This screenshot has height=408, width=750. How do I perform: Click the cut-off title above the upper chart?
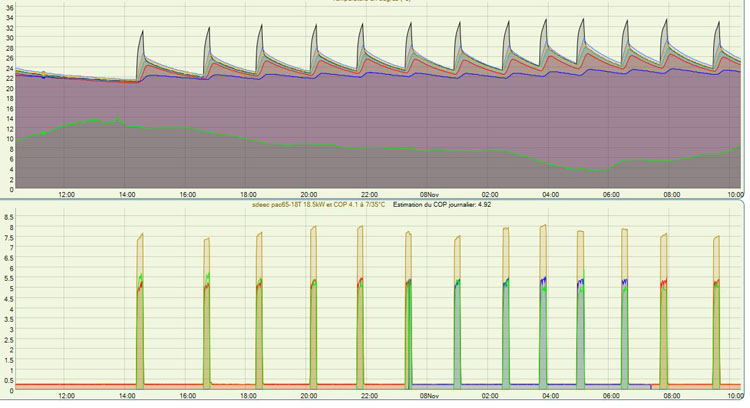(373, 2)
